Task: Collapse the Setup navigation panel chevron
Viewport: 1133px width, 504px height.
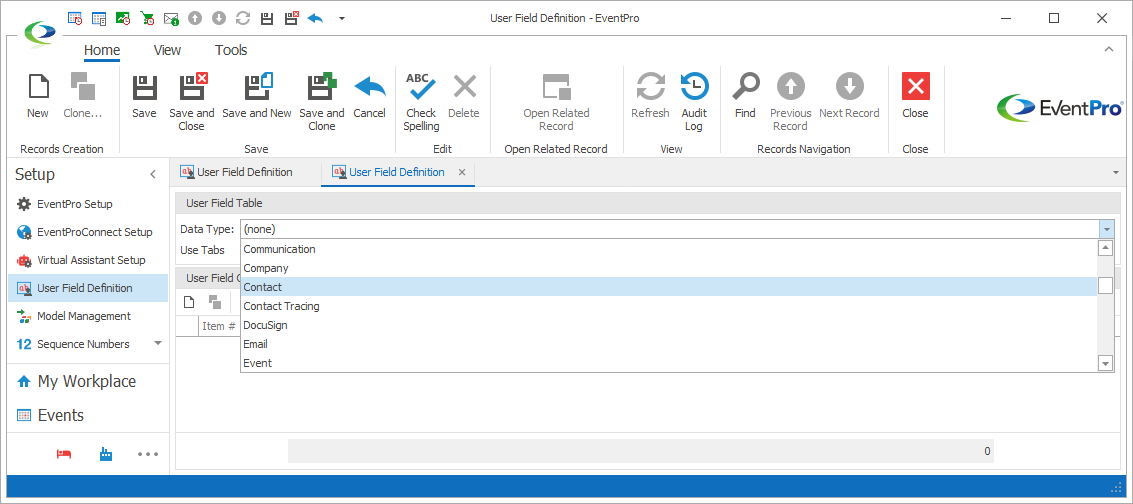Action: [152, 174]
